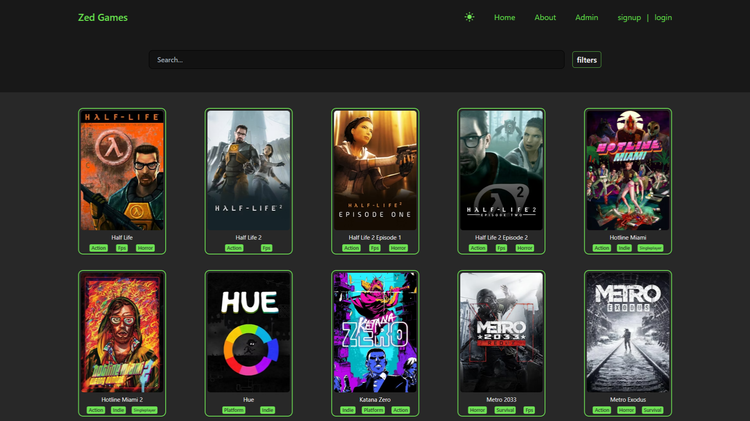Open the Katana Zero cover thumbnail
This screenshot has width=750, height=421.
point(375,332)
